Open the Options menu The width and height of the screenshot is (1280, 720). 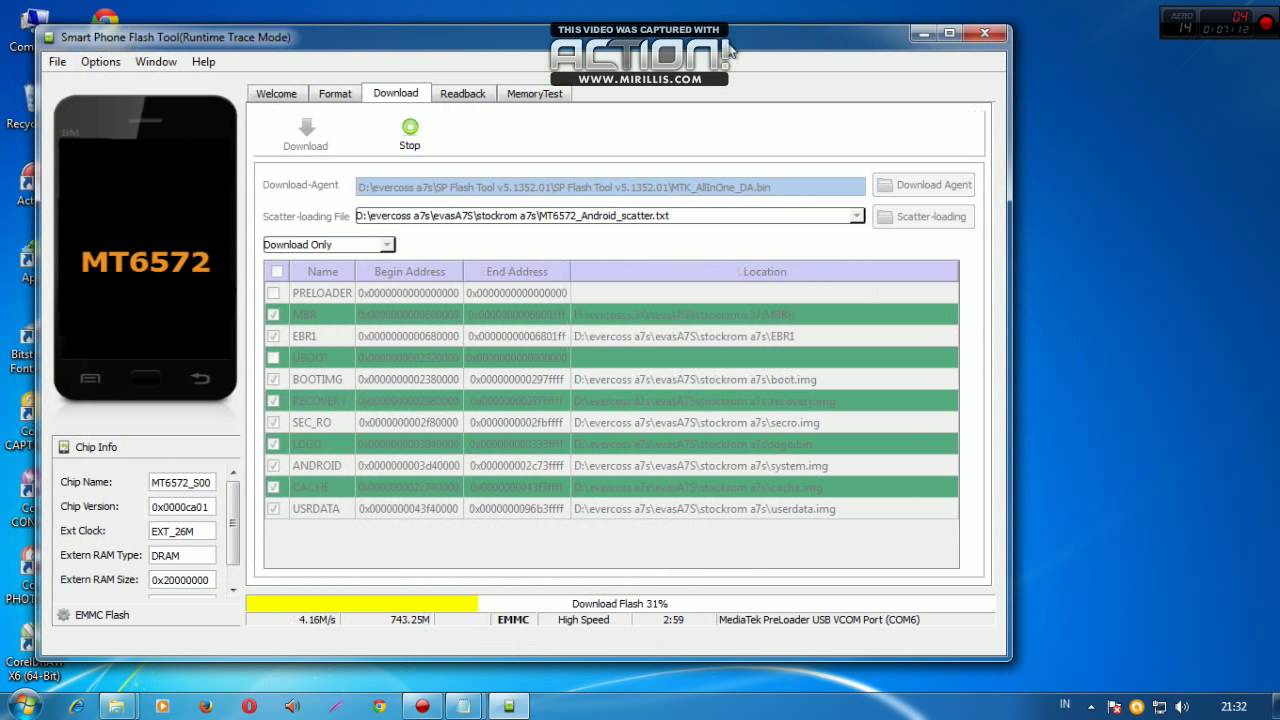click(x=100, y=62)
